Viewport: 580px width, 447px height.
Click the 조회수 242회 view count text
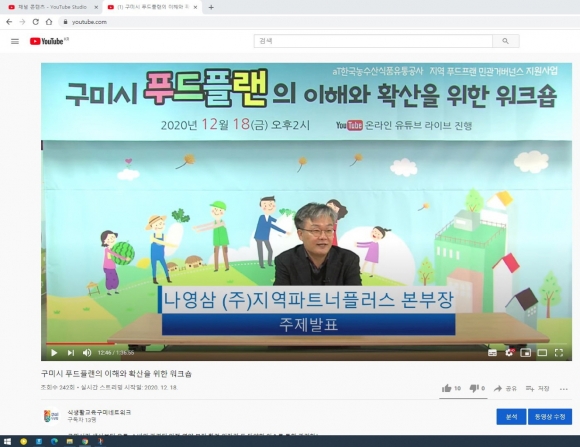(57, 387)
